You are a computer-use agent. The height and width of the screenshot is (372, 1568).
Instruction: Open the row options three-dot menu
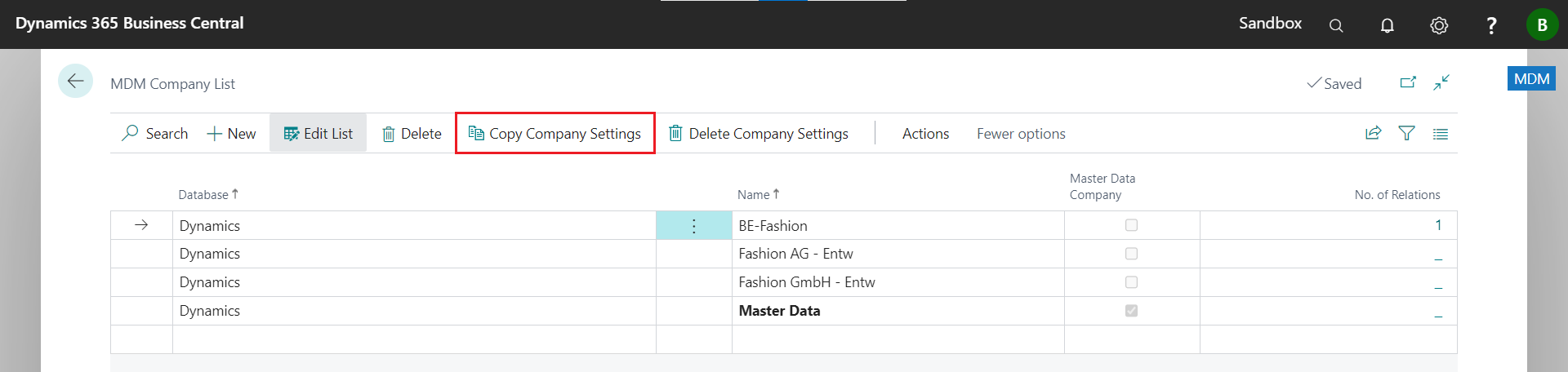[693, 226]
